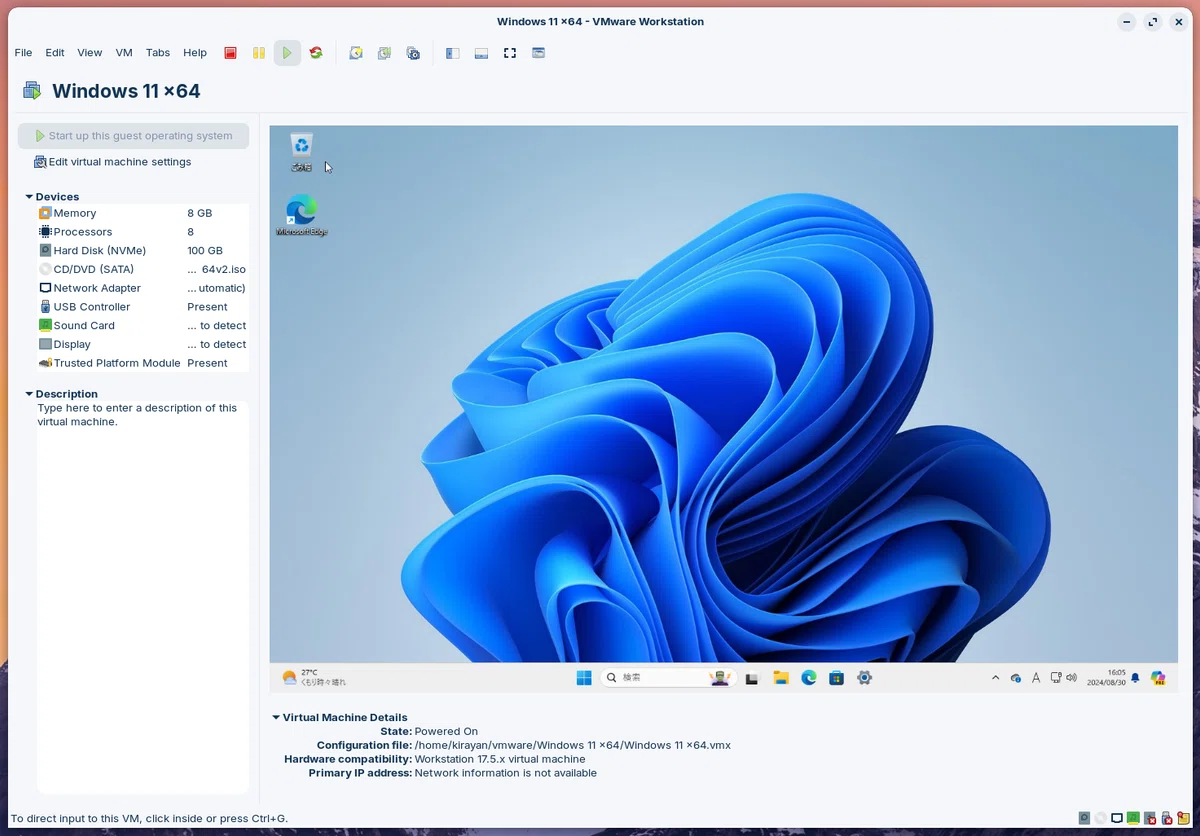This screenshot has height=836, width=1200.
Task: Select the Sound Card device row
Action: [142, 326]
